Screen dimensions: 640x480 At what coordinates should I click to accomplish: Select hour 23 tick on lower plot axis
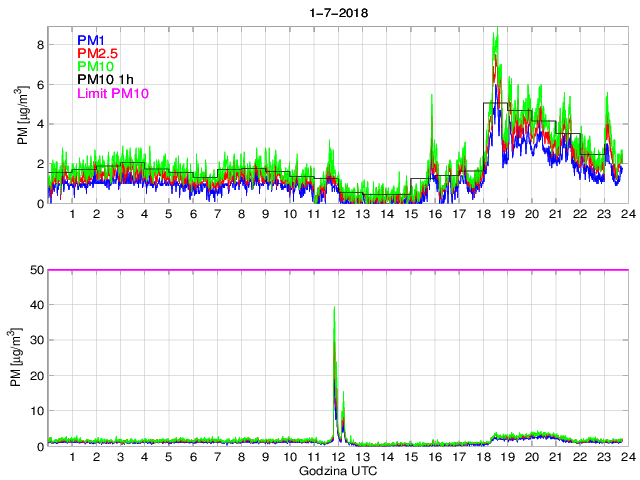[x=603, y=457]
